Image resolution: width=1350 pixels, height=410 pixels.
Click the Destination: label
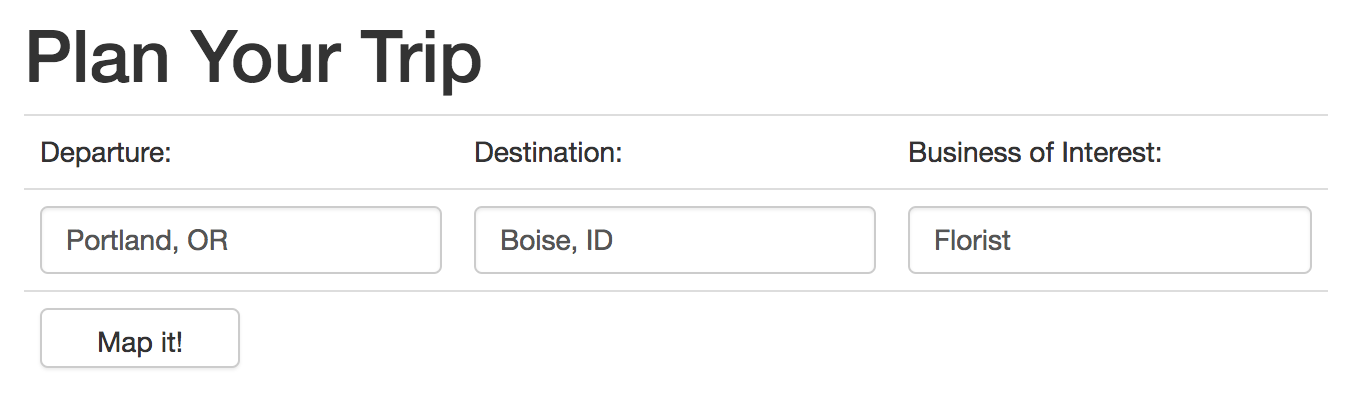tap(548, 153)
